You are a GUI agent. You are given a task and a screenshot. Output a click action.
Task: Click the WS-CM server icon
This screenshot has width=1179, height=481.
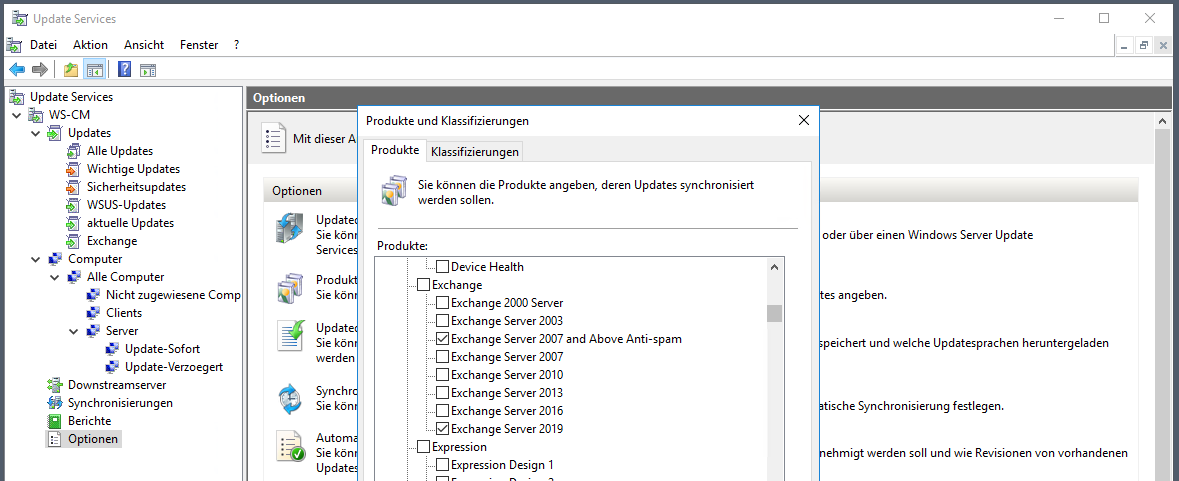(x=35, y=115)
